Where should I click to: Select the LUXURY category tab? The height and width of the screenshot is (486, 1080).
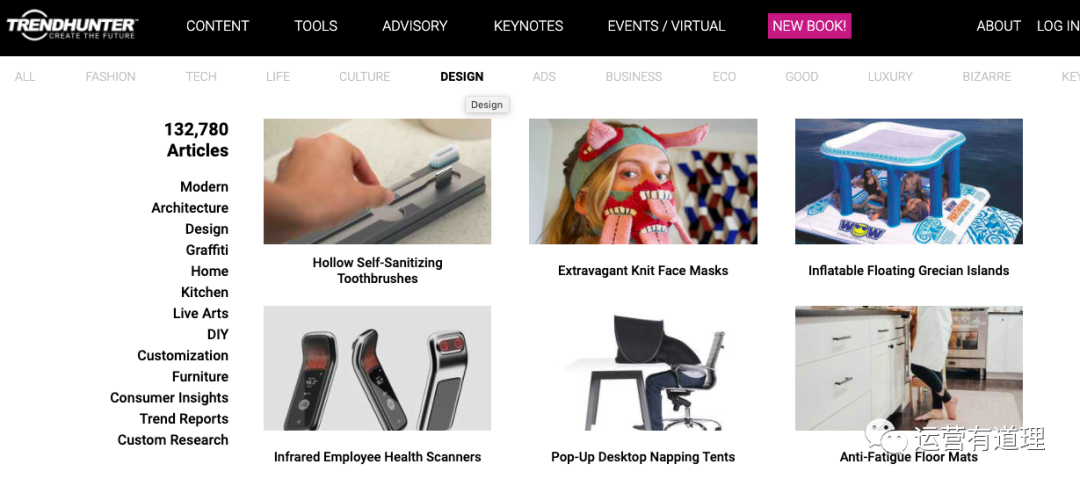pos(890,76)
